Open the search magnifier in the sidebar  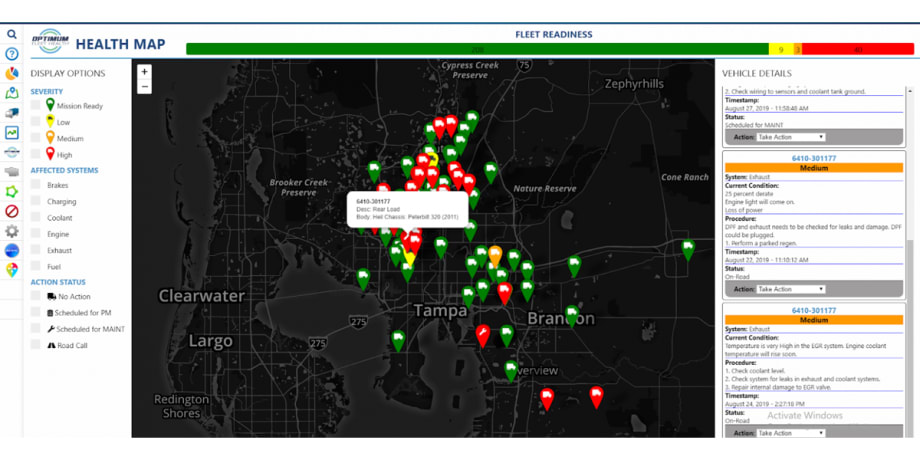pyautogui.click(x=12, y=35)
